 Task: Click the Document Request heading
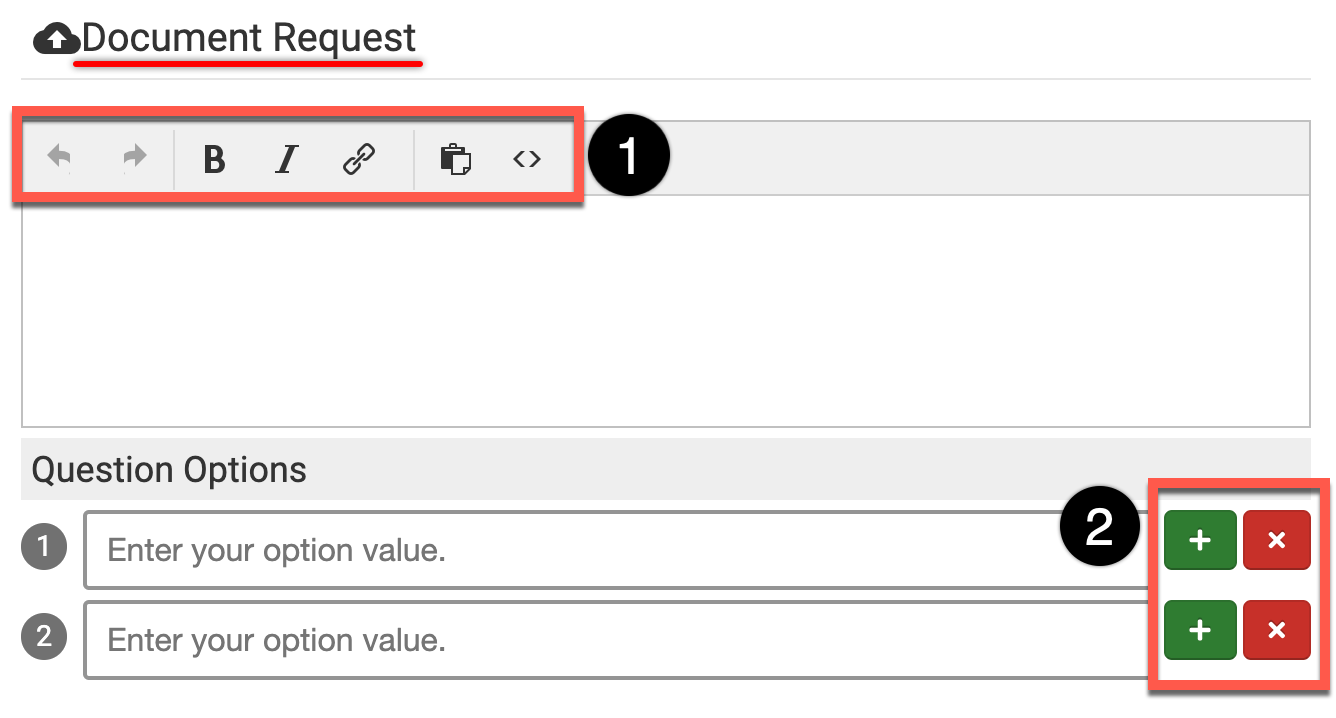pyautogui.click(x=249, y=39)
